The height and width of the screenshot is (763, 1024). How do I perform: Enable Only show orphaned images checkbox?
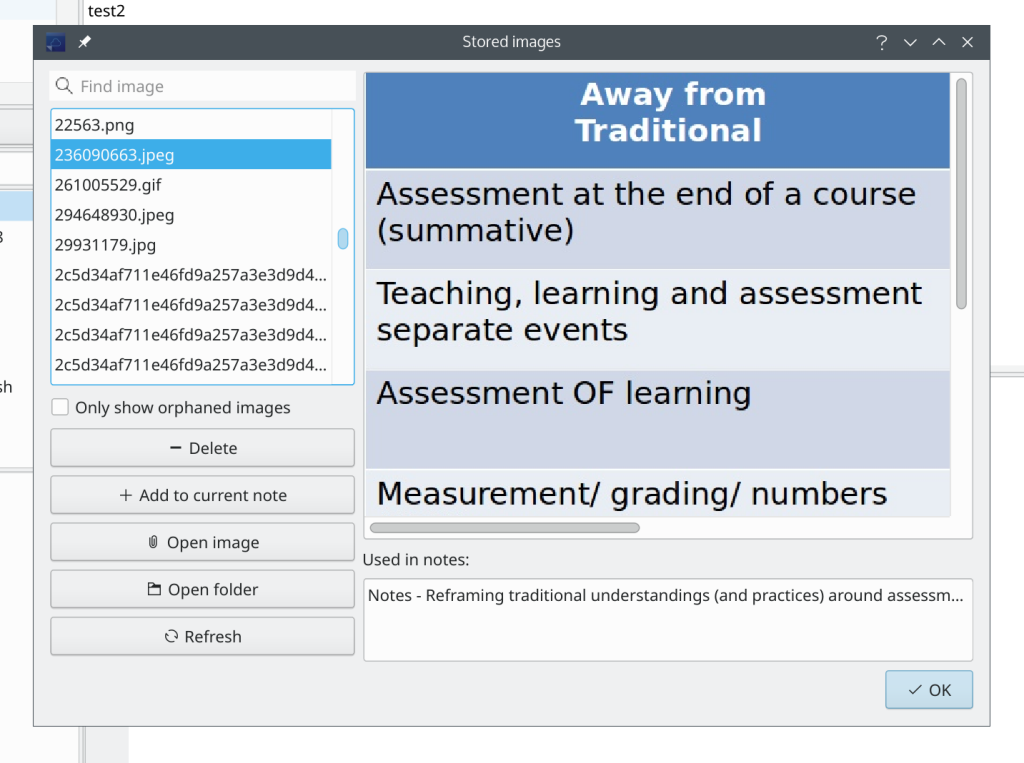click(61, 408)
